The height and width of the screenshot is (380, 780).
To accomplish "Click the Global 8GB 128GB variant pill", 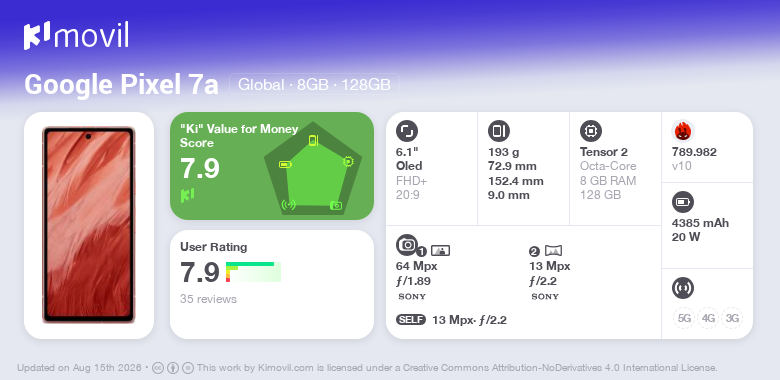I will pos(314,85).
